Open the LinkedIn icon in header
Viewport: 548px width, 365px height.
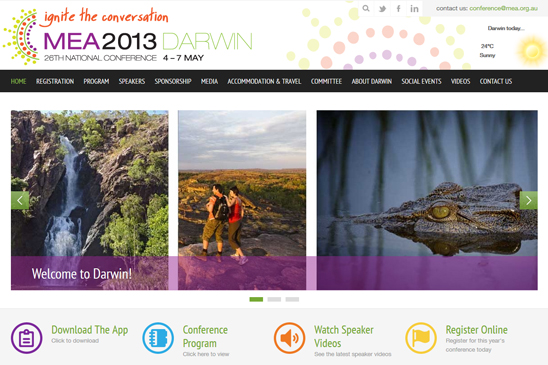coord(414,9)
